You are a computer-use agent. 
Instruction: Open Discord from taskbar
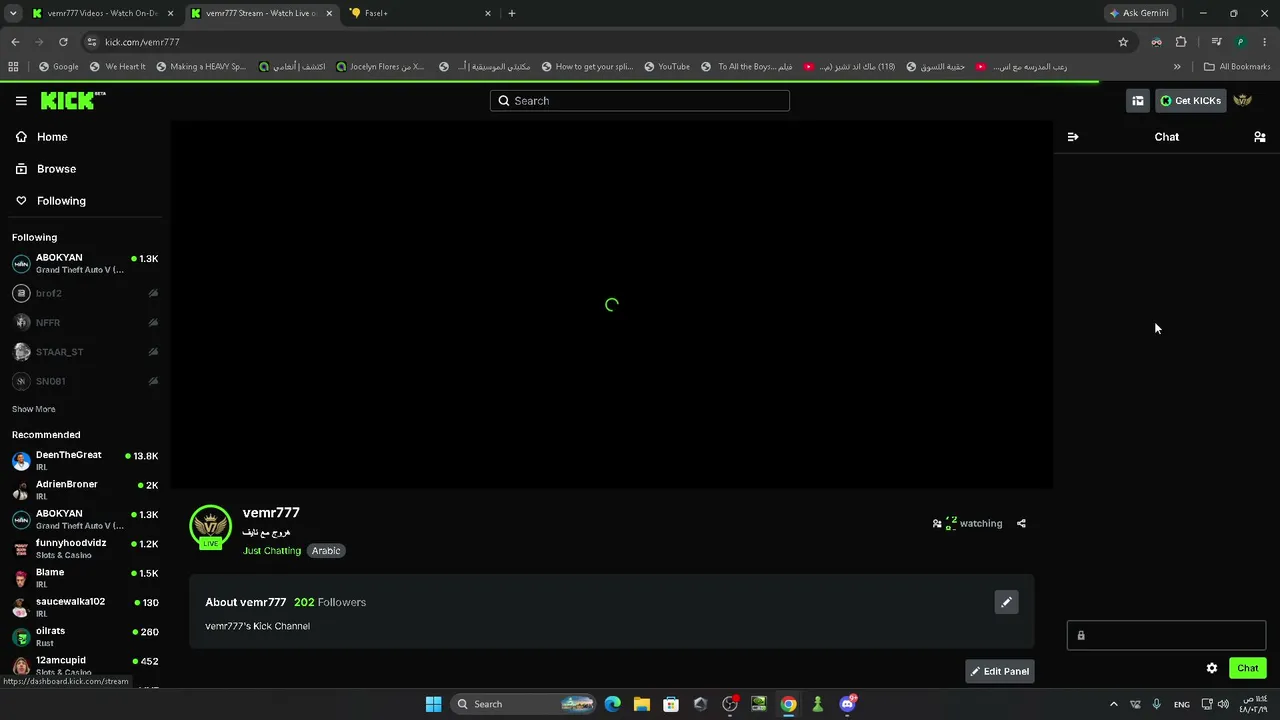coord(847,704)
